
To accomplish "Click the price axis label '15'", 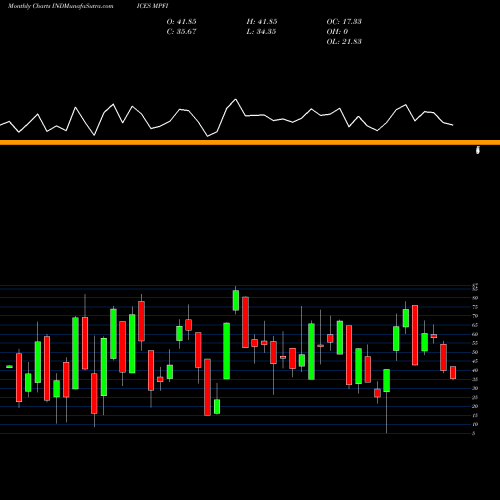I will point(475,415).
